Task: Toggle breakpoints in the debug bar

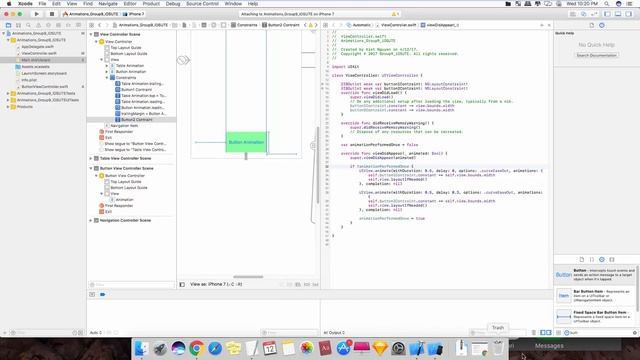Action: click(x=102, y=294)
